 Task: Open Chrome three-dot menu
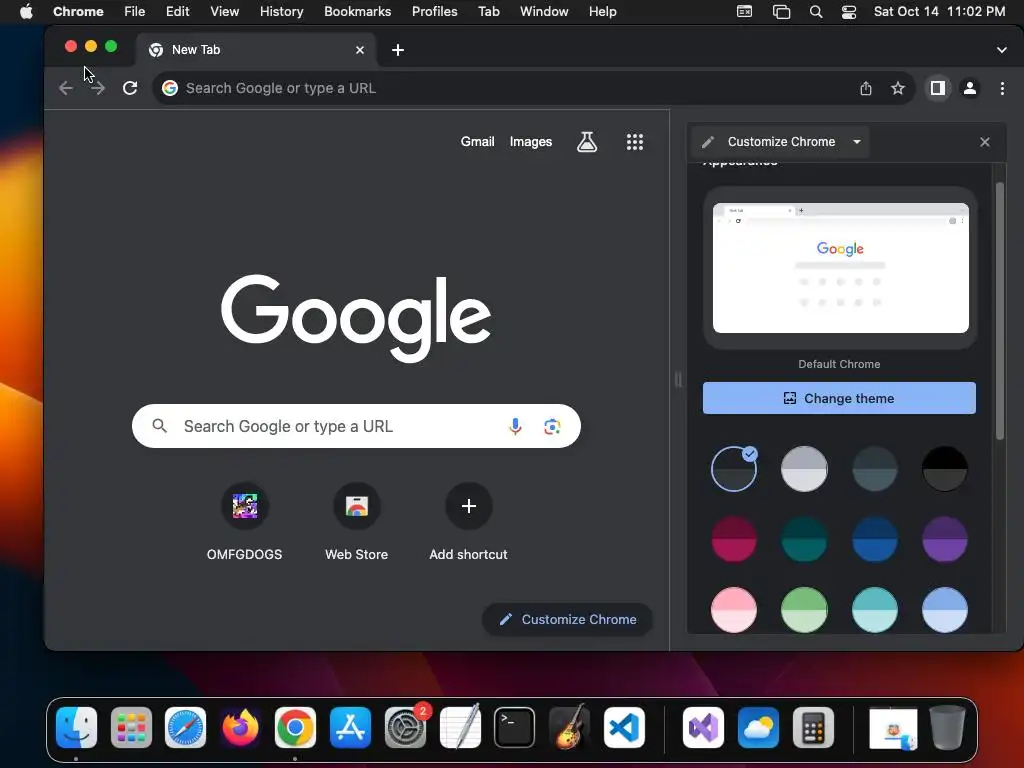1002,88
